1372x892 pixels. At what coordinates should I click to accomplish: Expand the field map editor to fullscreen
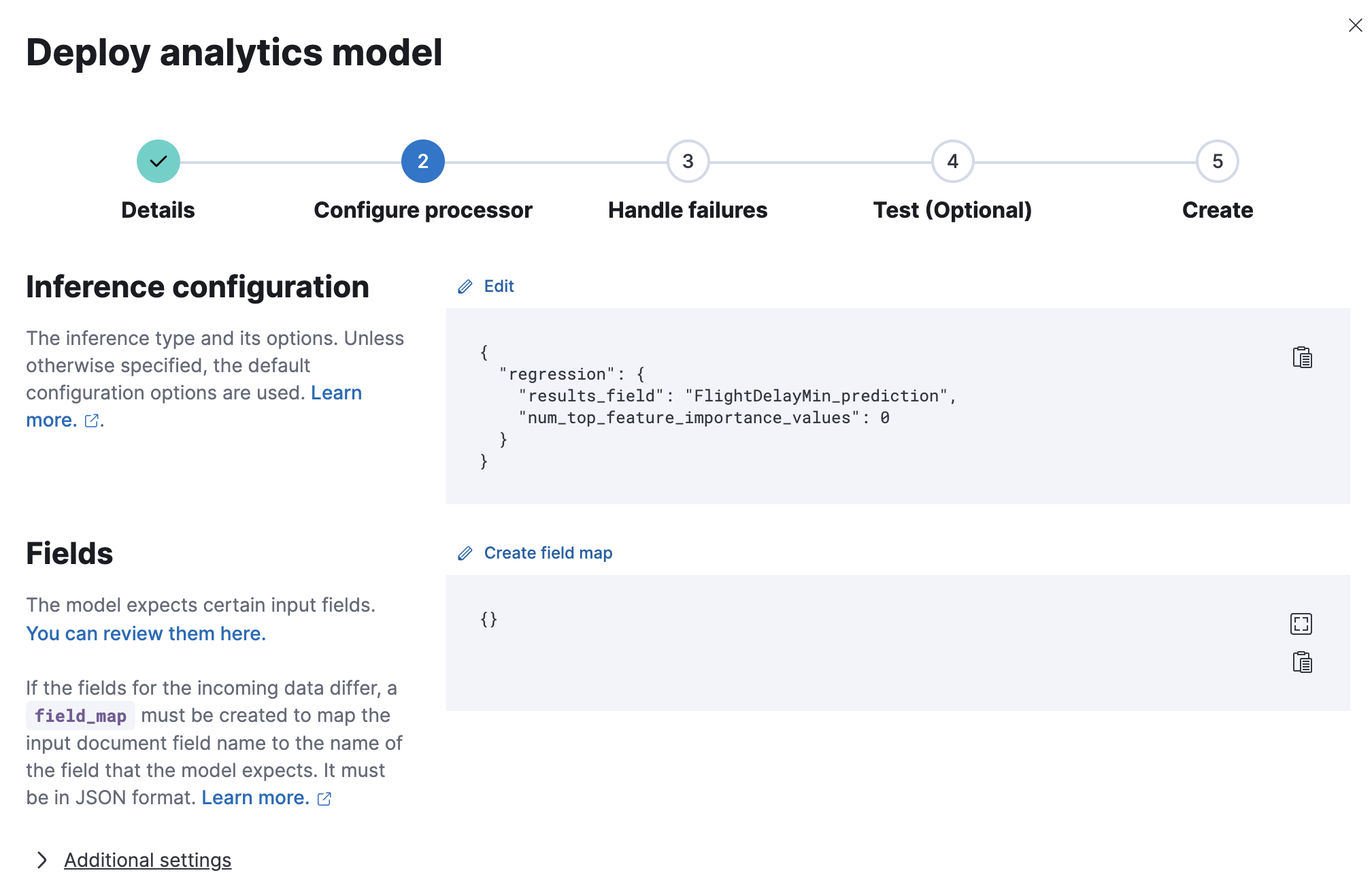click(1301, 624)
